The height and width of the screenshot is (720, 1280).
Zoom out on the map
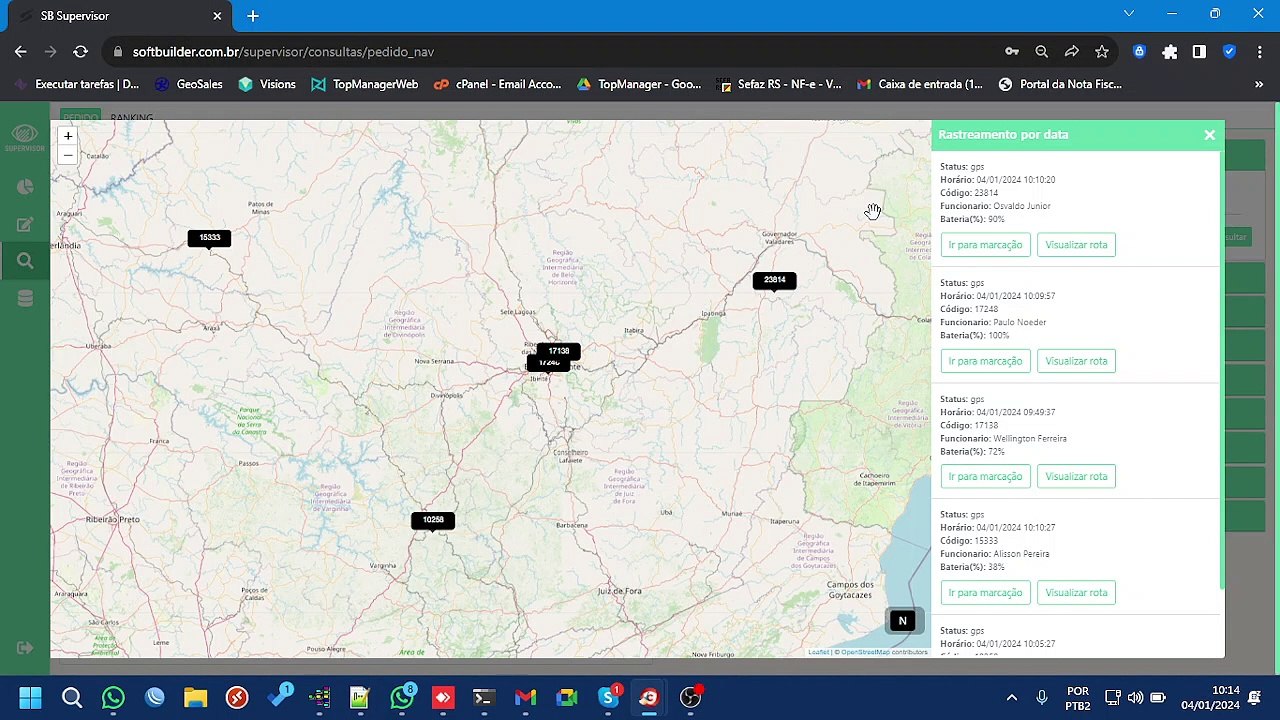[x=68, y=155]
